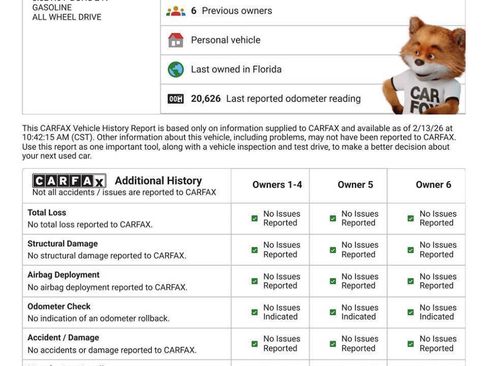488x366 pixels.
Task: Click Accident / Damage green check for Owners 1-4
Action: coord(255,344)
